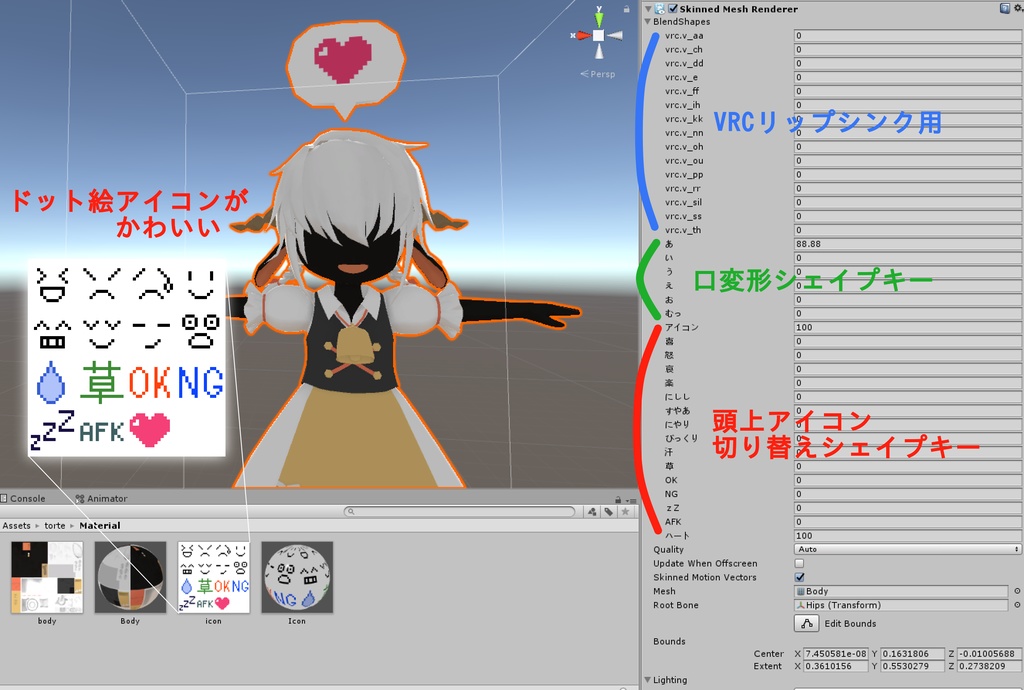Click the green Y axis of scene gizmo

point(599,18)
